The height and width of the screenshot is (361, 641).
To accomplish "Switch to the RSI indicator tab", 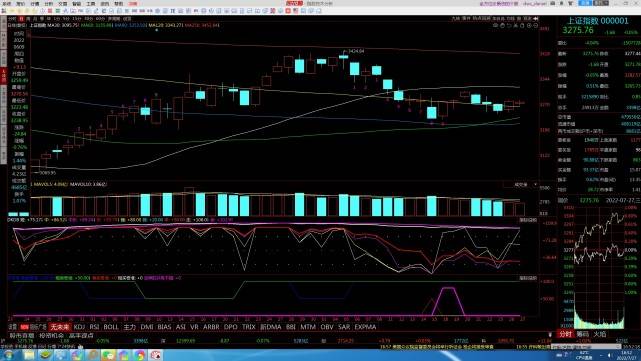I will (94, 327).
